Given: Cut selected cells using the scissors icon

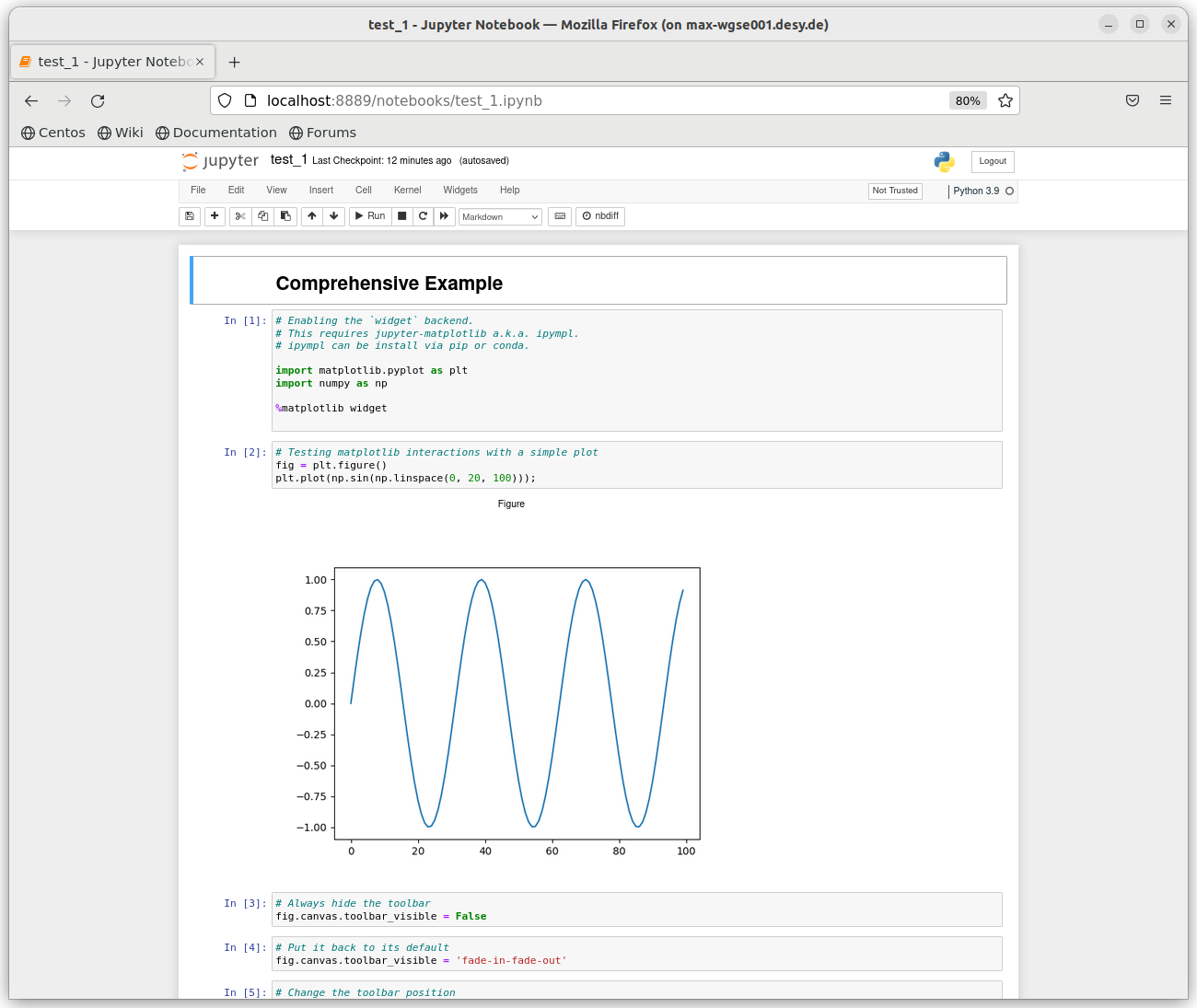Looking at the screenshot, I should (x=240, y=216).
